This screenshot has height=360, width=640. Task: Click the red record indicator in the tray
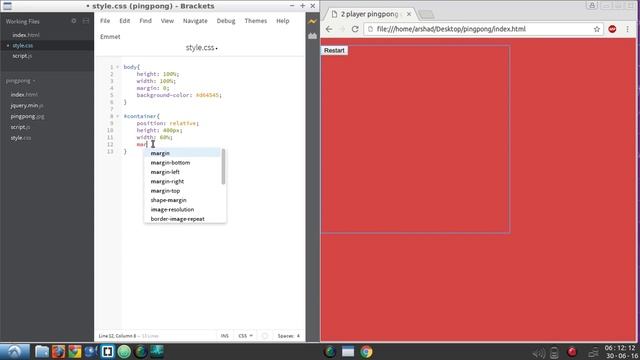pyautogui.click(x=572, y=351)
